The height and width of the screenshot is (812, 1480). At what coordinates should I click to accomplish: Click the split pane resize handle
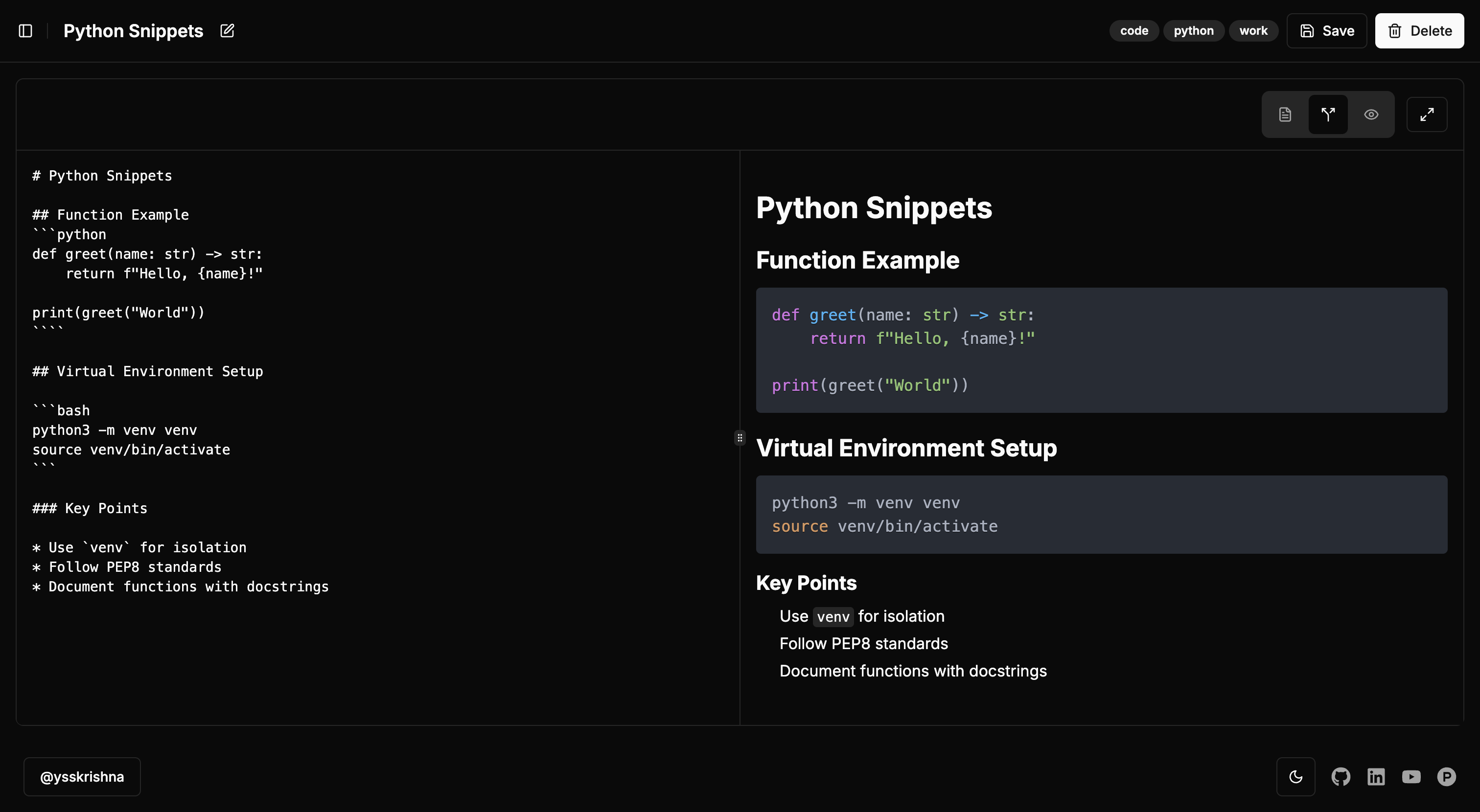point(740,438)
